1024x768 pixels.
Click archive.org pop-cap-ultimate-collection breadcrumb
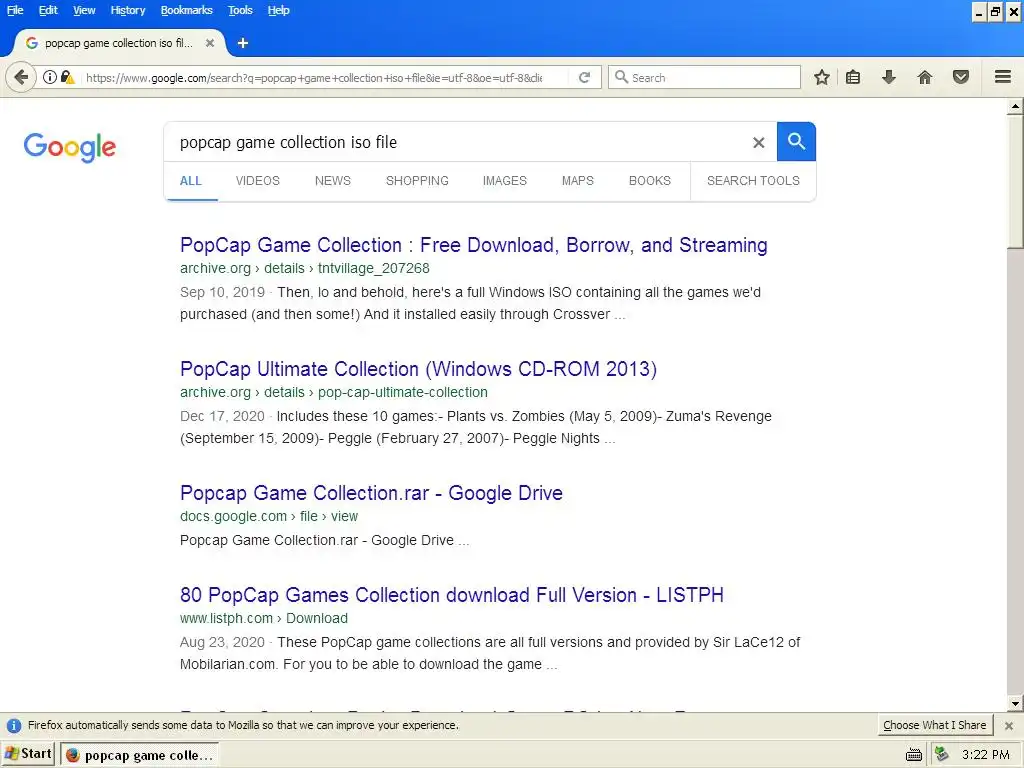click(x=334, y=392)
